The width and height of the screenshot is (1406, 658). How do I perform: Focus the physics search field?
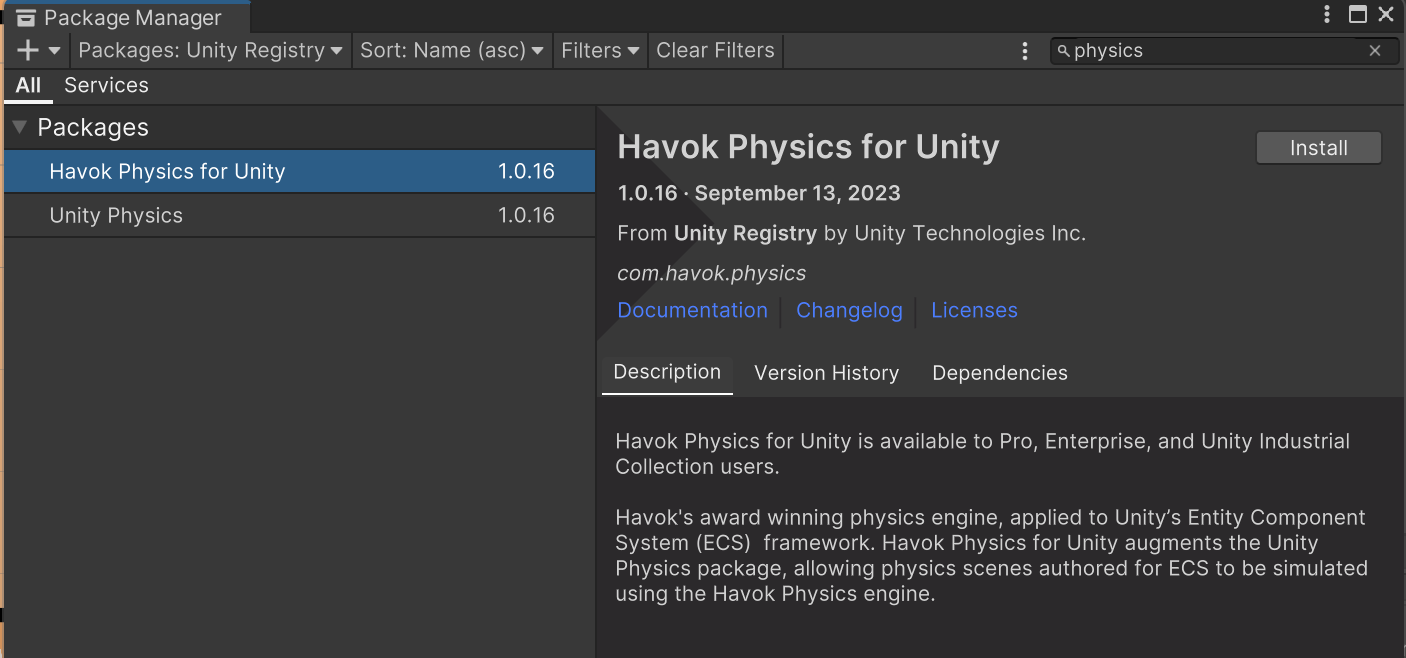click(x=1224, y=51)
